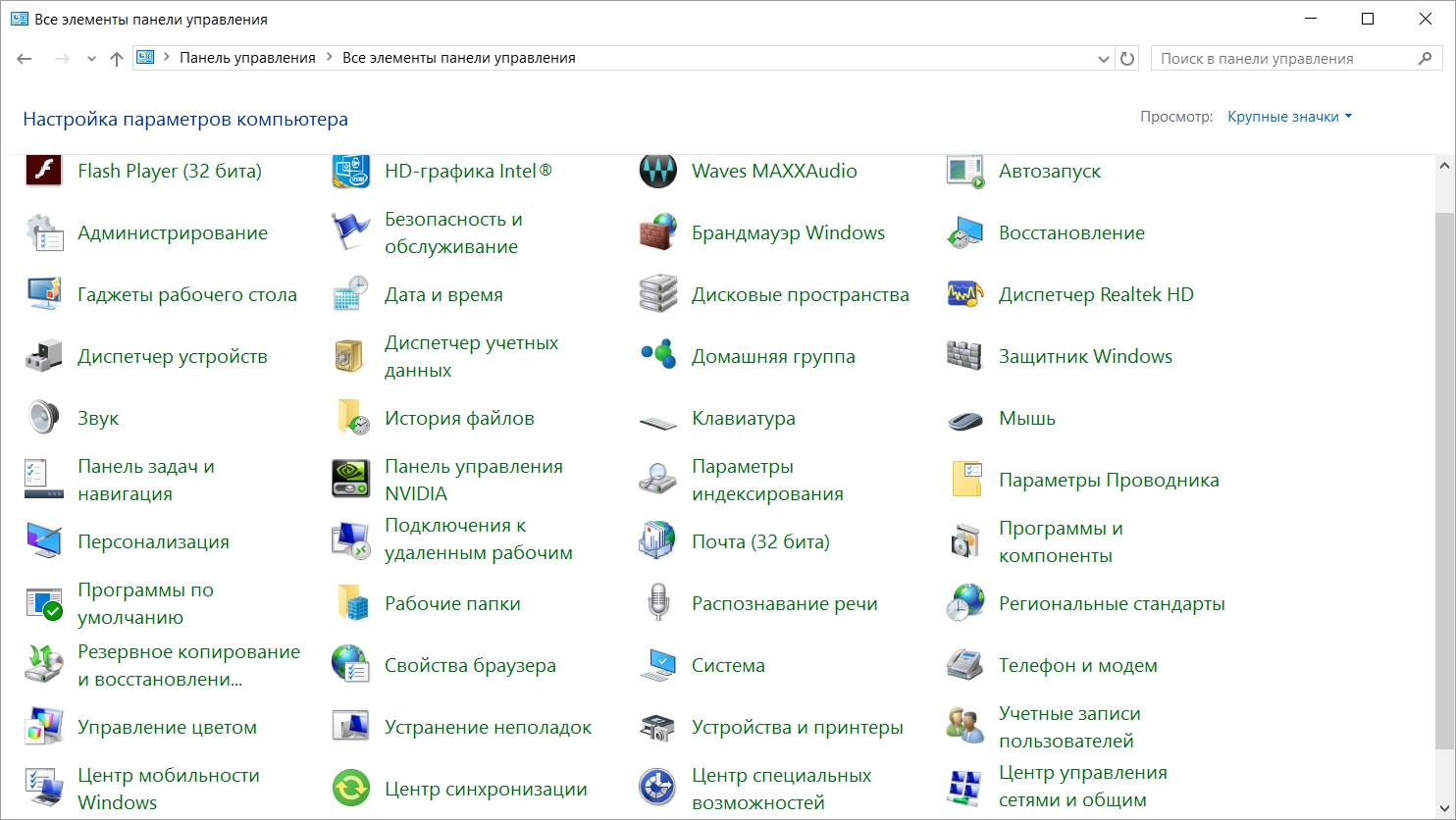
Task: Open the Диспетчер устройств link
Action: coord(172,356)
